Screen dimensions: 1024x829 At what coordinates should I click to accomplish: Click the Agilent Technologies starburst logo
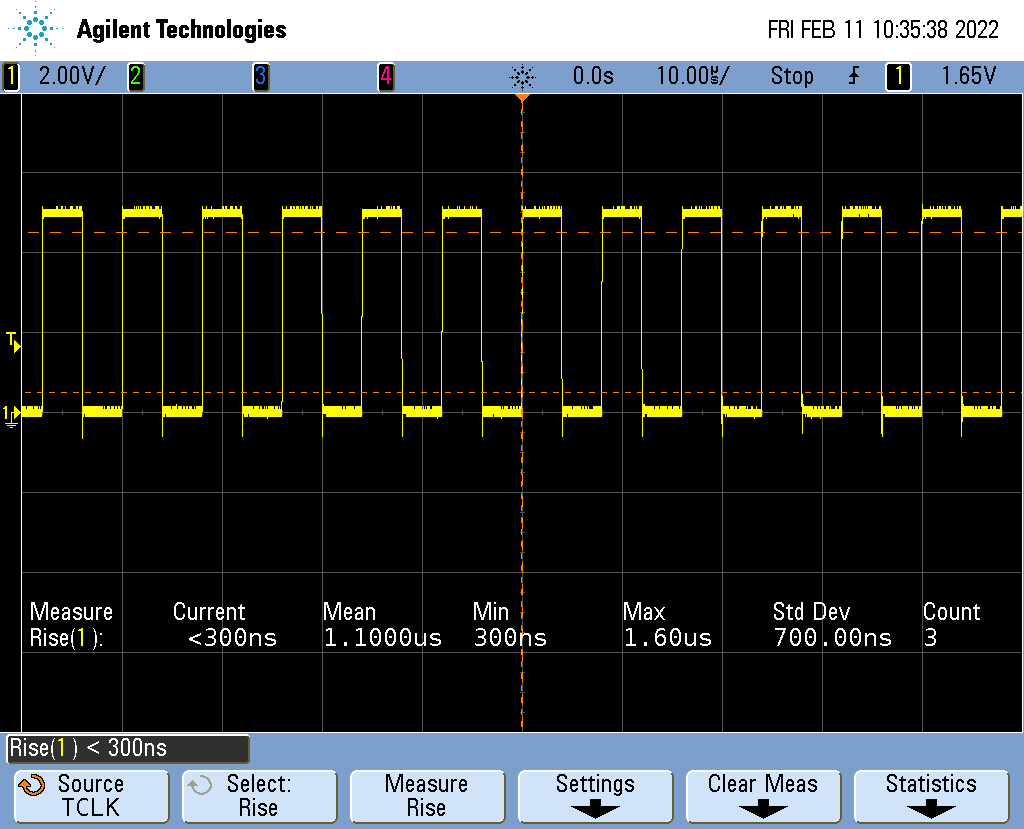coord(37,29)
